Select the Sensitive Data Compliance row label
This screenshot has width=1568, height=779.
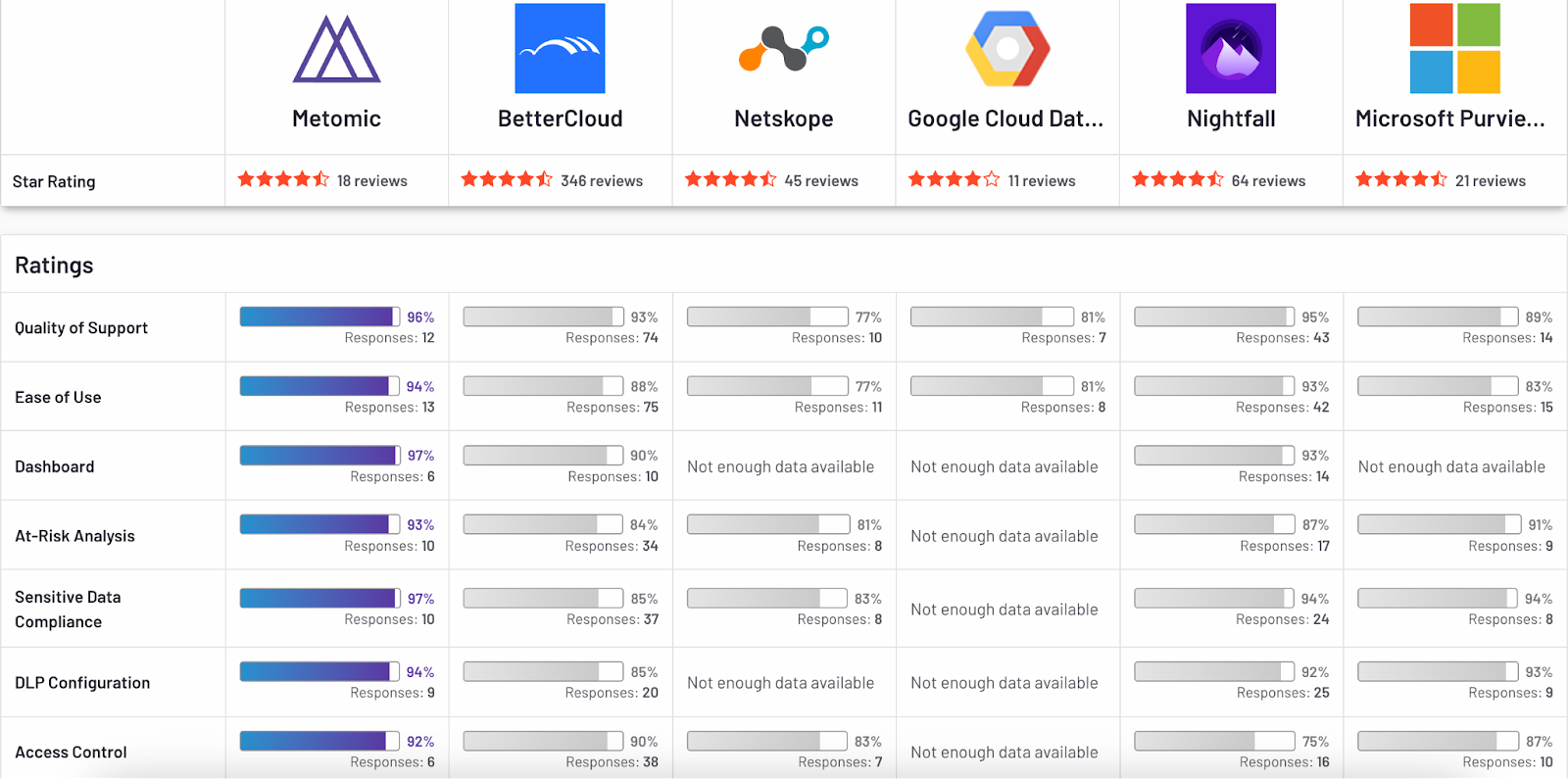(68, 608)
